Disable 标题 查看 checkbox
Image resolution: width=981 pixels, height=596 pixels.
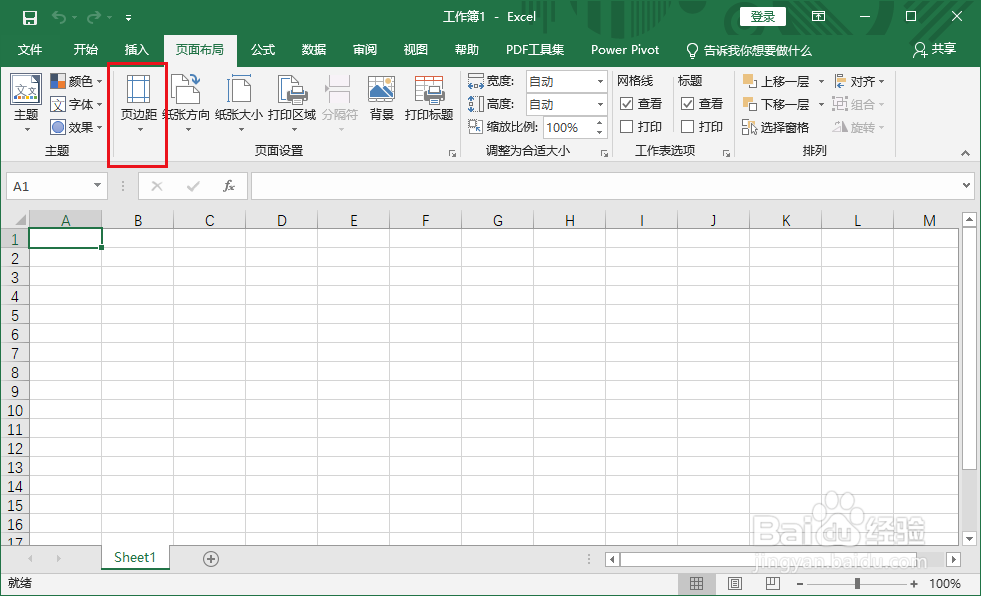click(687, 103)
